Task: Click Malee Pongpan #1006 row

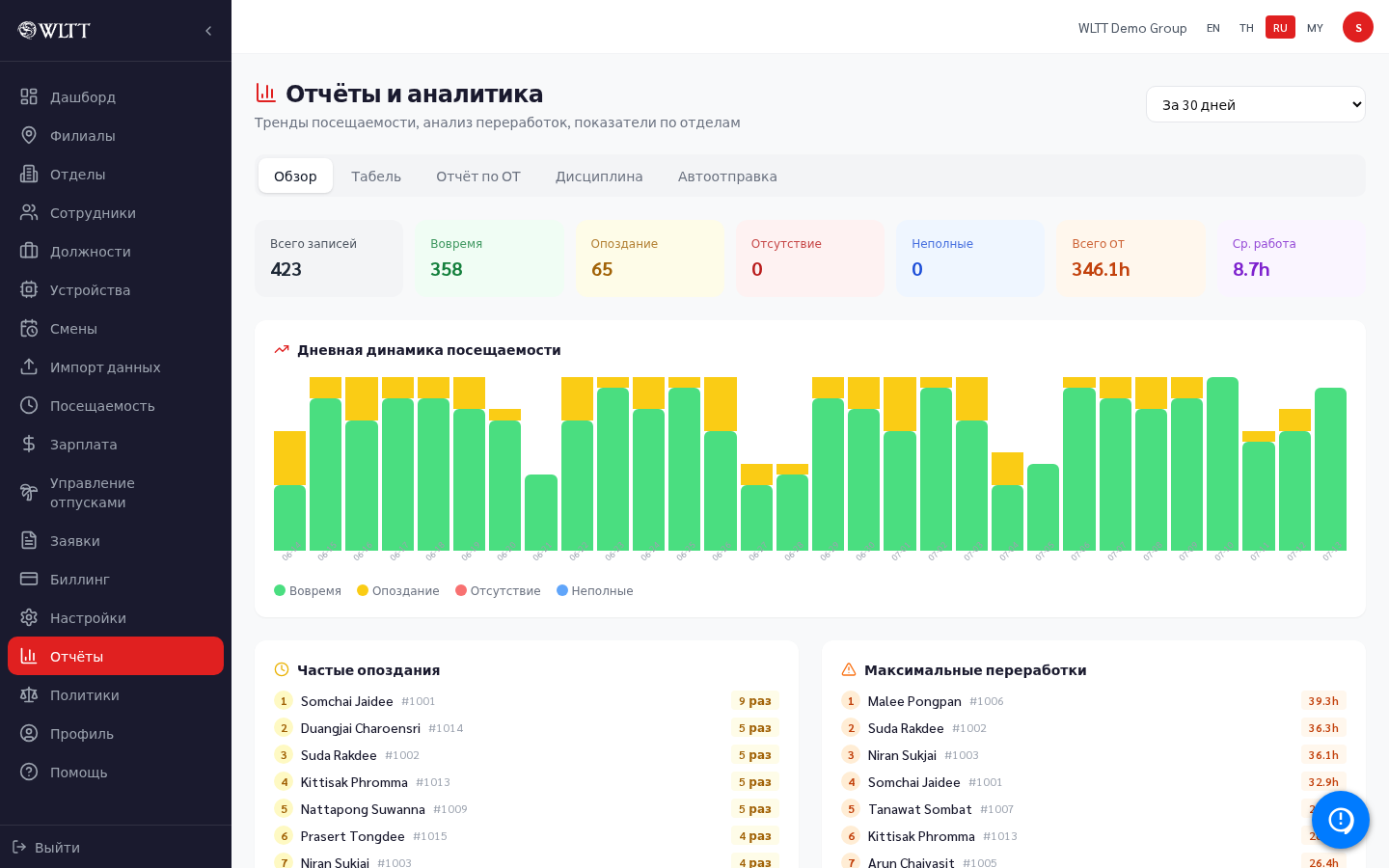Action: [x=1094, y=701]
